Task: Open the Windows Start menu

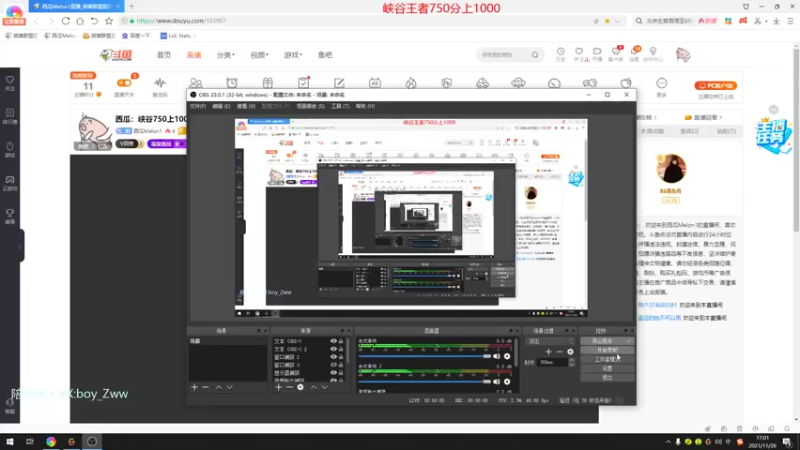Action: click(x=10, y=441)
